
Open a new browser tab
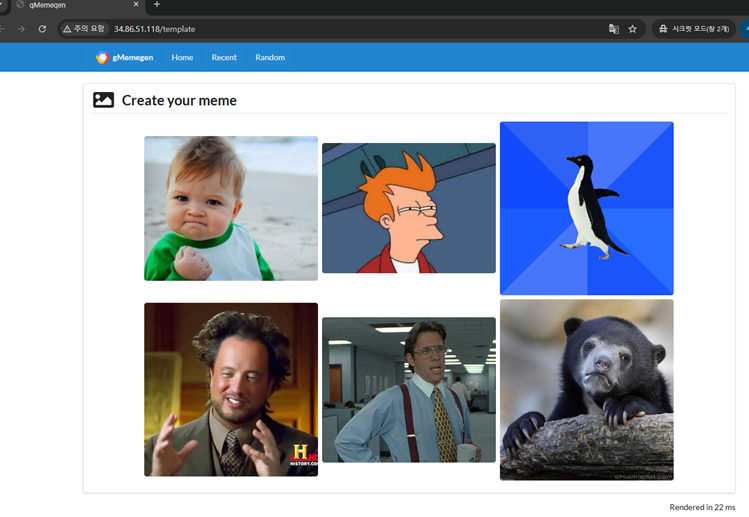point(157,5)
